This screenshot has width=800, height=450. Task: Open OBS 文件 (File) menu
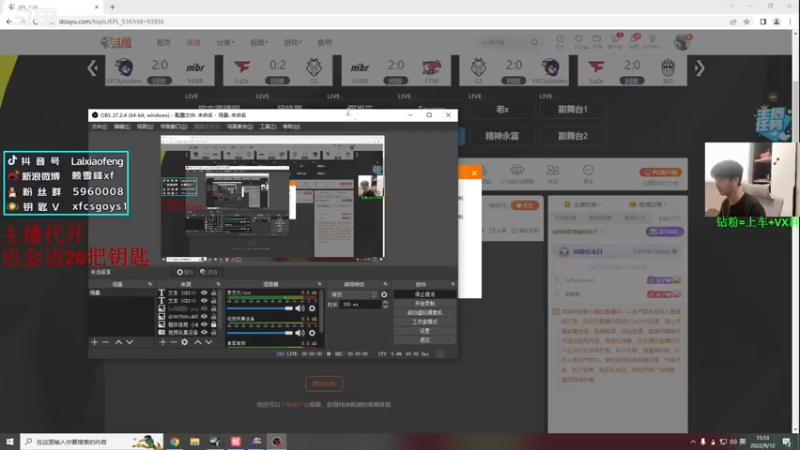99,127
